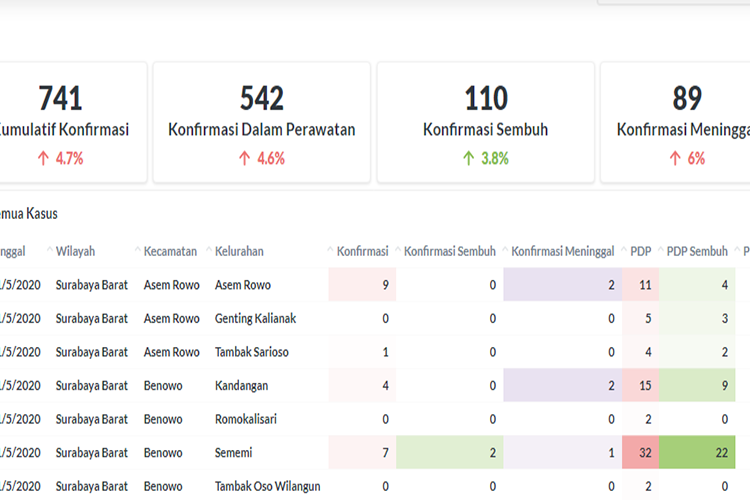Click the 'Konfirmasi Sembuh' card label
The width and height of the screenshot is (750, 500).
[485, 130]
